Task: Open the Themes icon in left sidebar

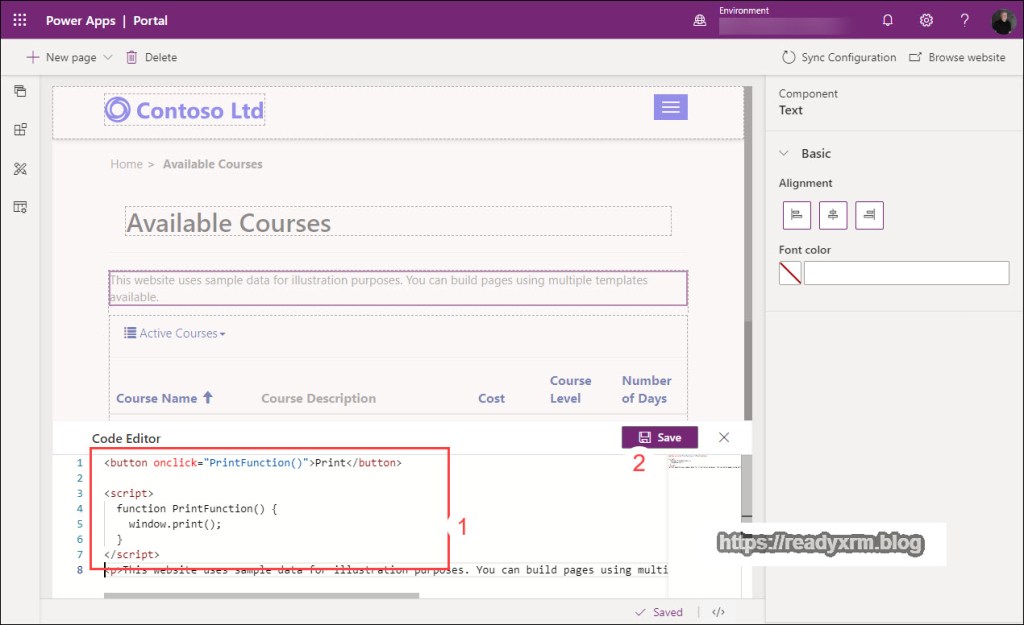Action: (20, 168)
